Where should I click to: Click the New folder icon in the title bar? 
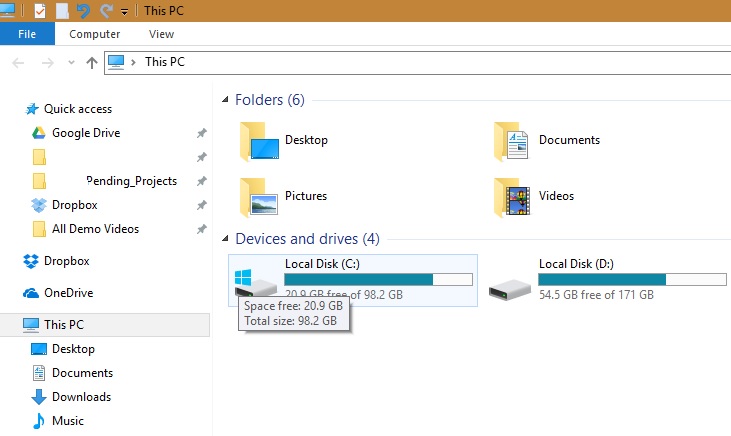(62, 11)
